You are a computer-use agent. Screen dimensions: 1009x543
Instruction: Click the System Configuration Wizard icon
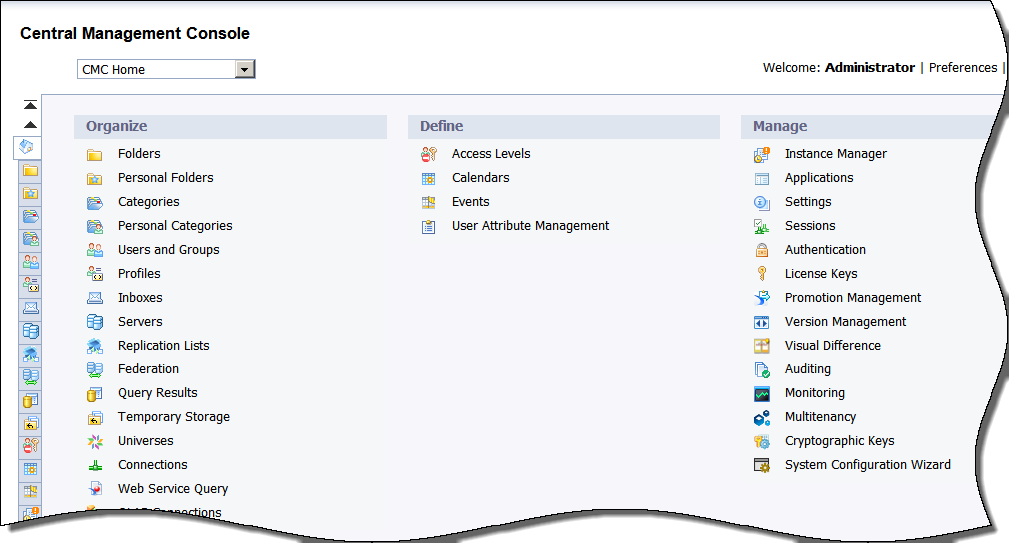(762, 465)
